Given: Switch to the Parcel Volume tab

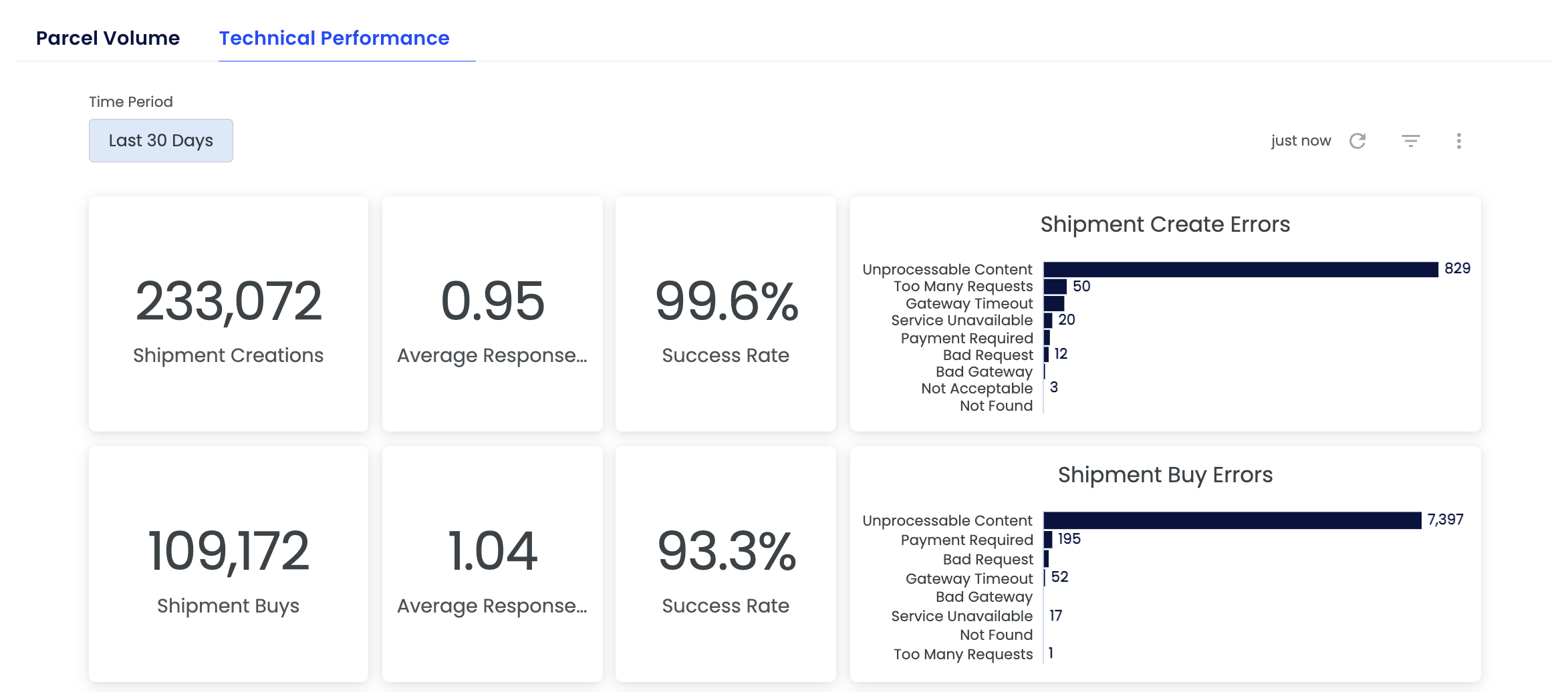Looking at the screenshot, I should click(108, 38).
